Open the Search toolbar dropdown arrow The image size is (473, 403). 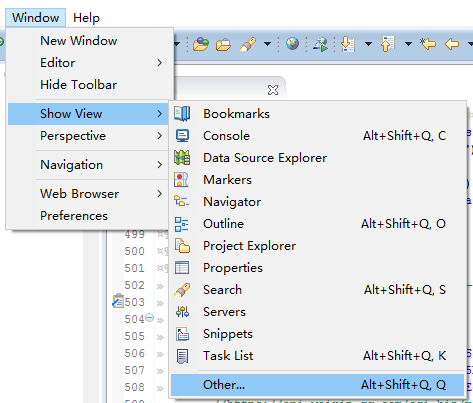point(267,44)
